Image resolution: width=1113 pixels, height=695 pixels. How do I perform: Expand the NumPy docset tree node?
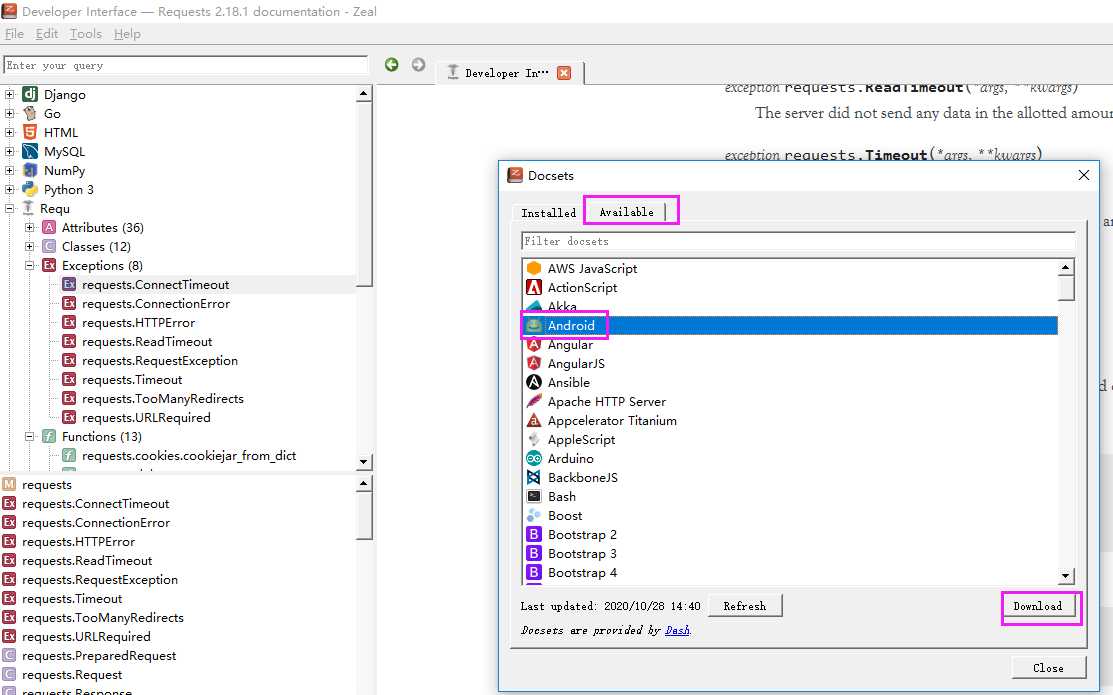10,170
